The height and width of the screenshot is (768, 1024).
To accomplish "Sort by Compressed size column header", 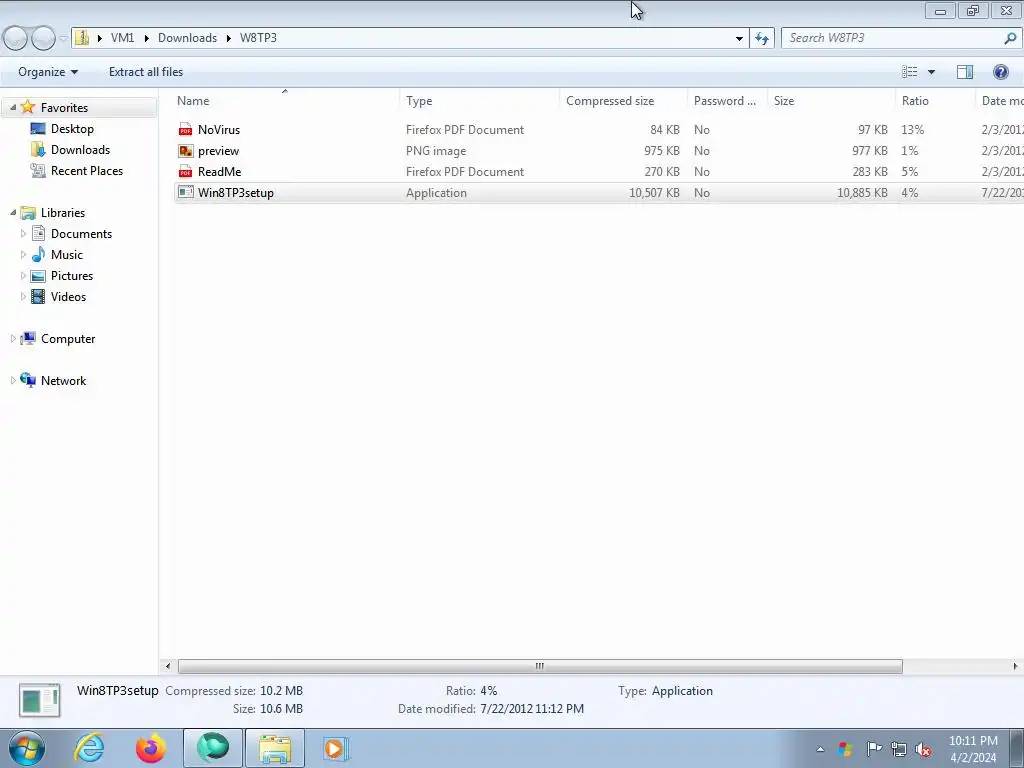I will coord(623,101).
